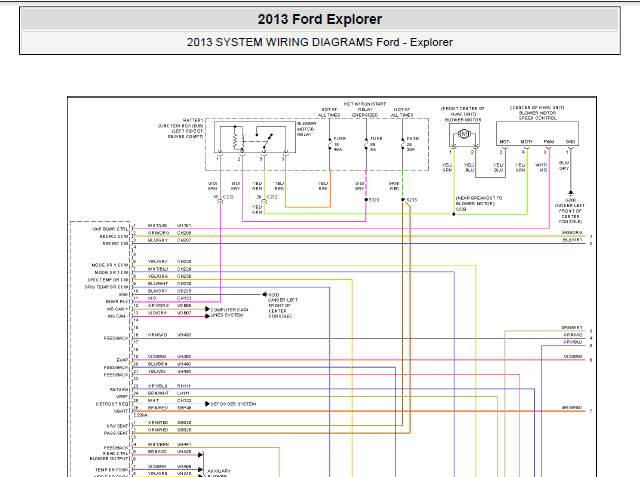Viewport: 640px width, 477px height.
Task: Click HOT AT ALL TIMES above 30A fuse
Action: coord(402,113)
